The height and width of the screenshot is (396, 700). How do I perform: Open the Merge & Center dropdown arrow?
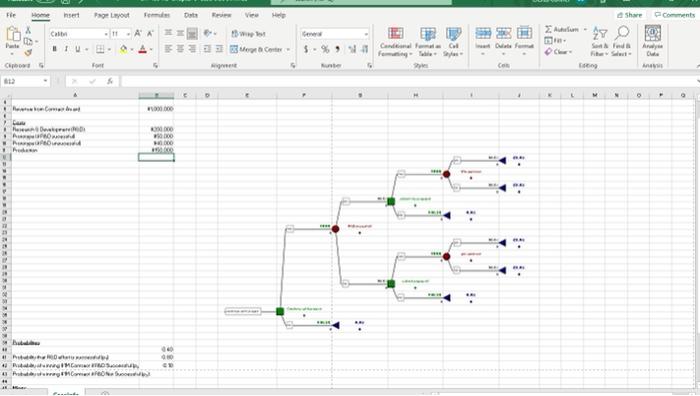(288, 50)
